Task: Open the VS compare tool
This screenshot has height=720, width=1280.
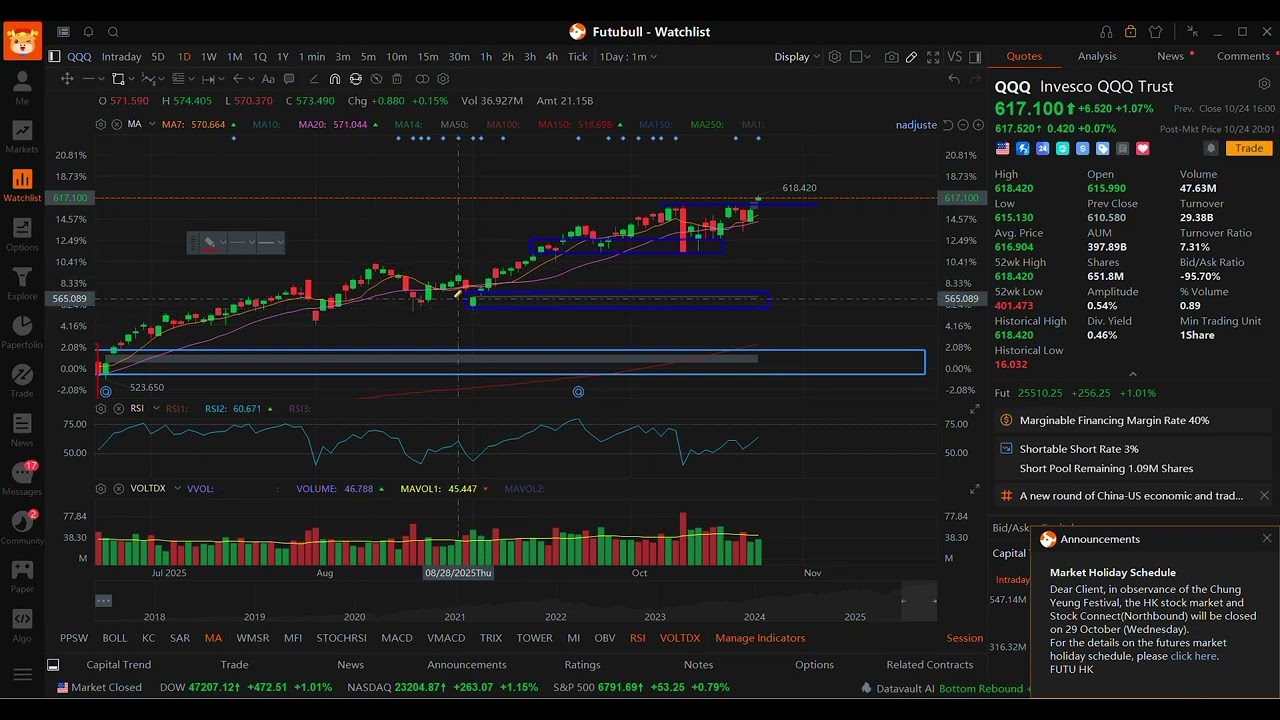Action: click(954, 57)
